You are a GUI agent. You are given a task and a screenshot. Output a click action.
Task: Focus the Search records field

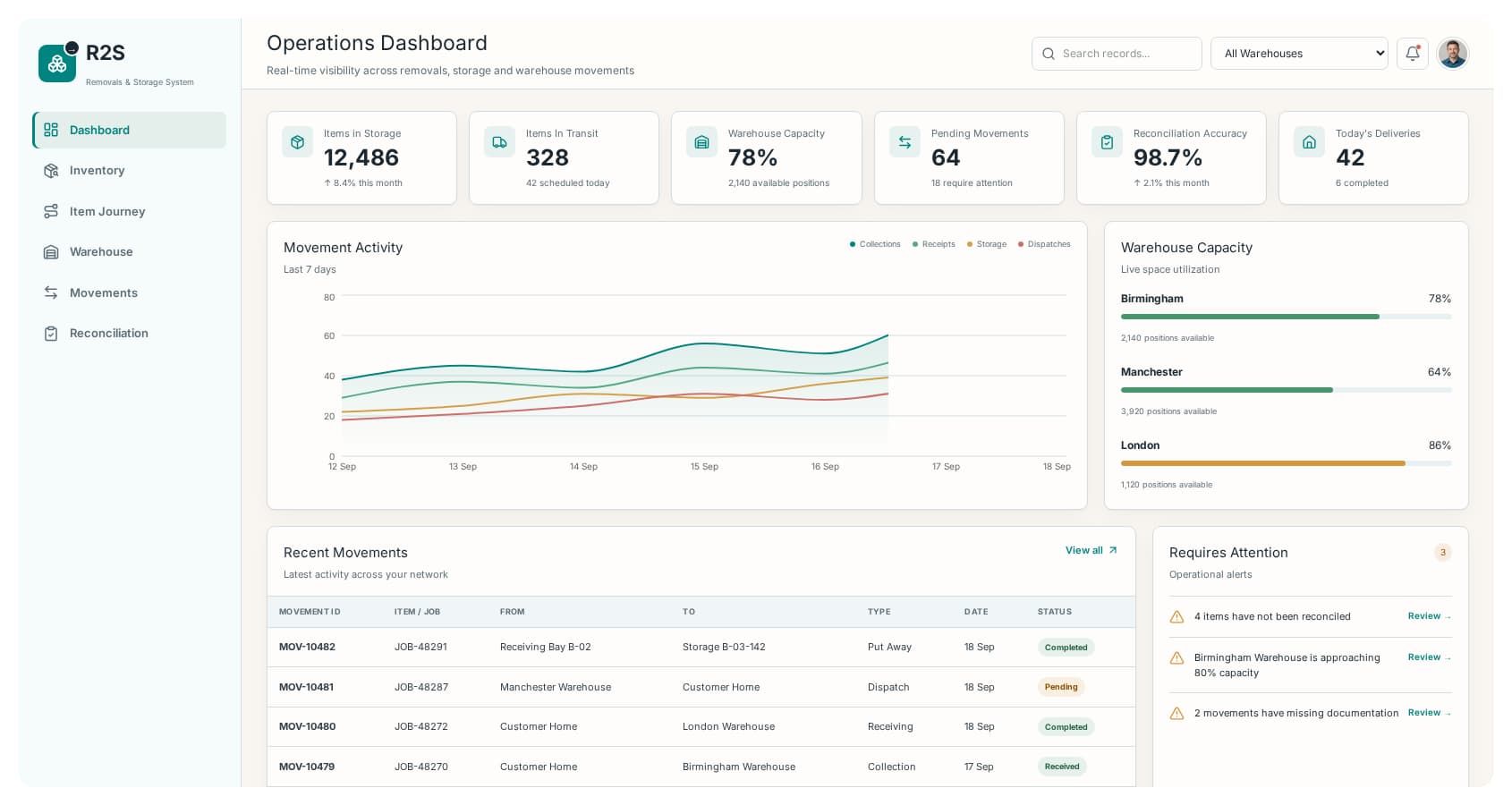tap(1117, 54)
